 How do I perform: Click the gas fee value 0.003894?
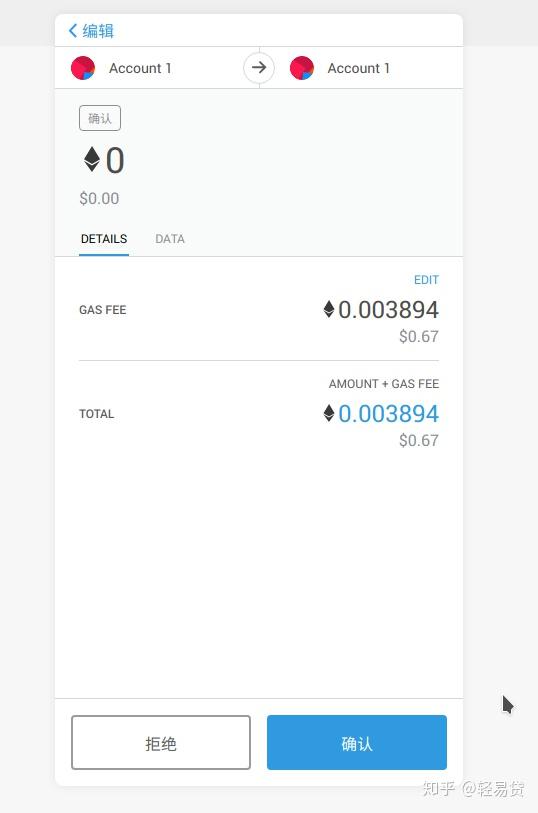388,310
